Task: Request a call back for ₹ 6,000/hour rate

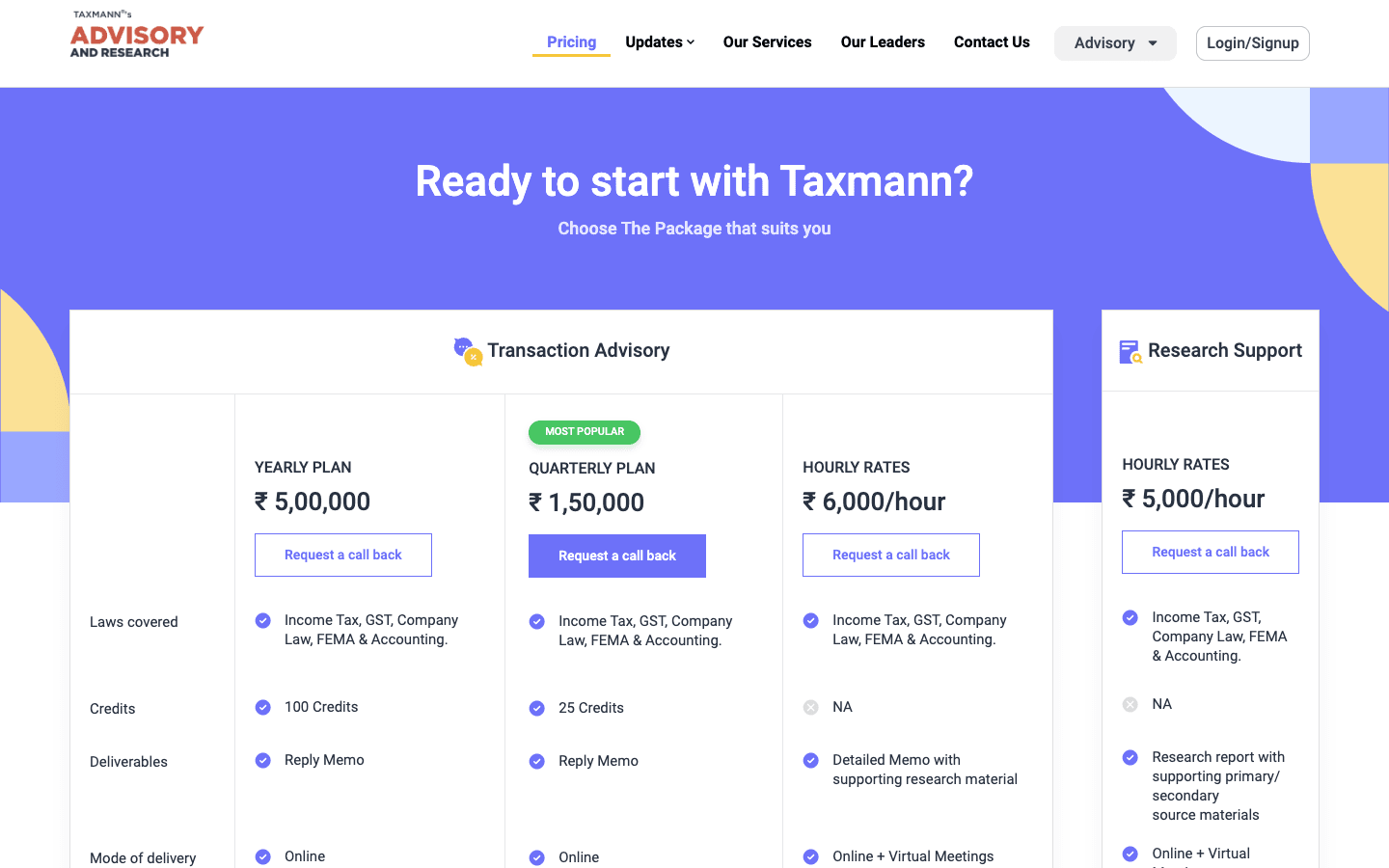Action: 891,556
